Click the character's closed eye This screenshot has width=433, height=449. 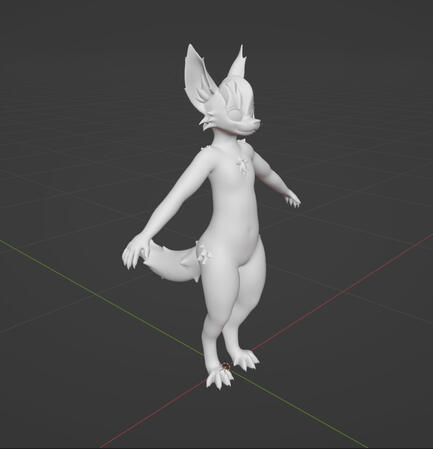click(x=236, y=116)
